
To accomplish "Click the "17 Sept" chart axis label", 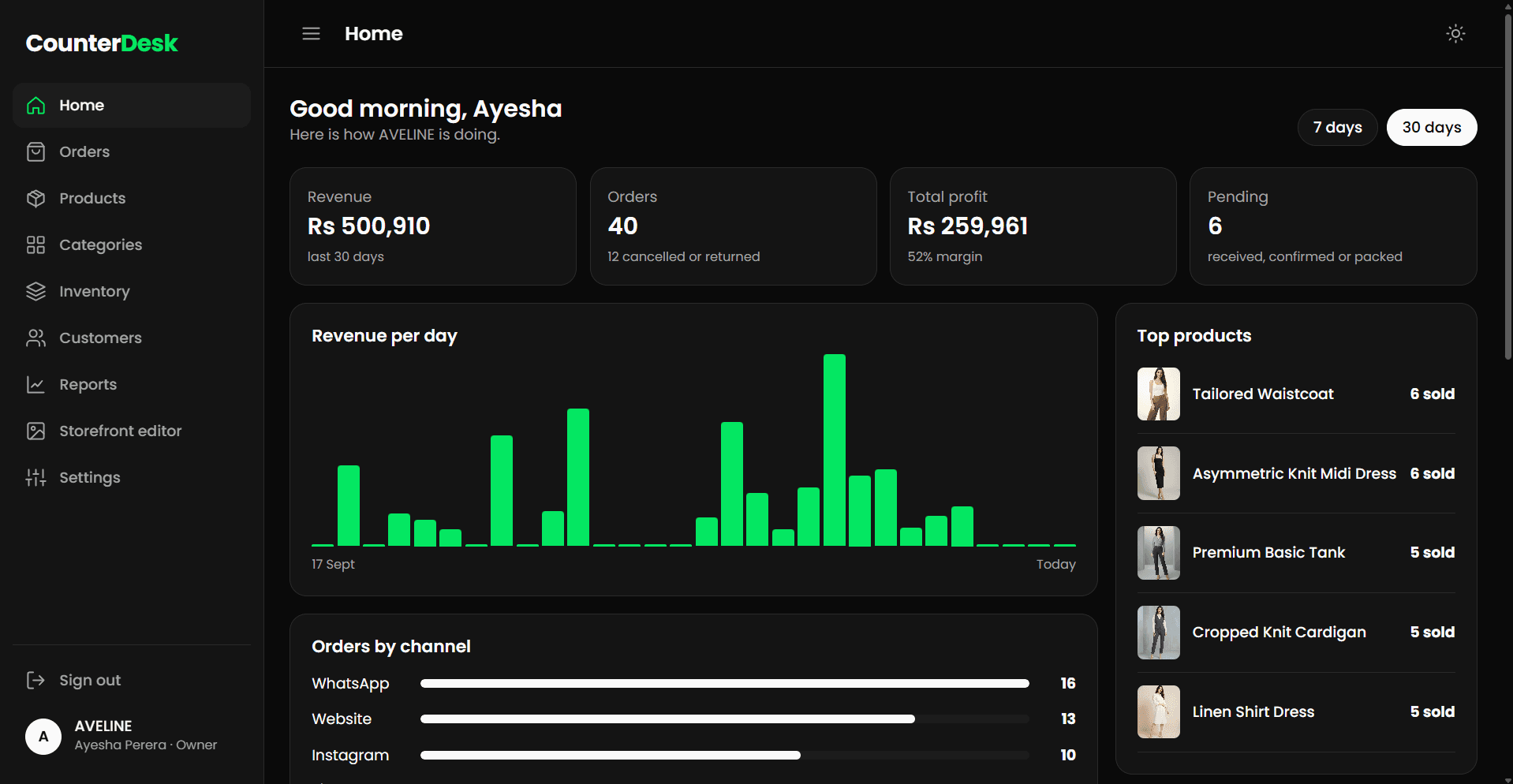I will coord(333,565).
